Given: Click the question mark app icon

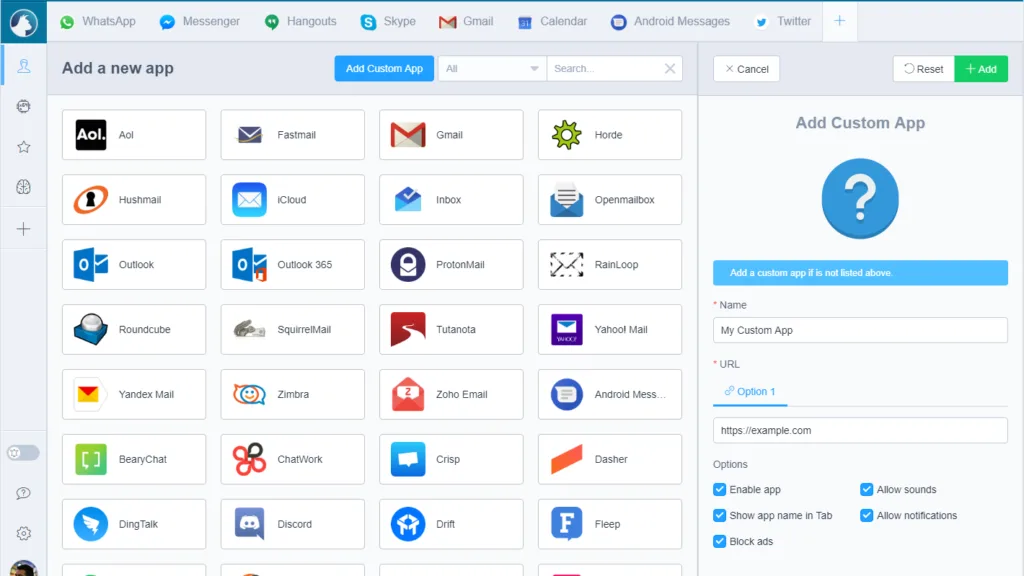Looking at the screenshot, I should click(860, 199).
